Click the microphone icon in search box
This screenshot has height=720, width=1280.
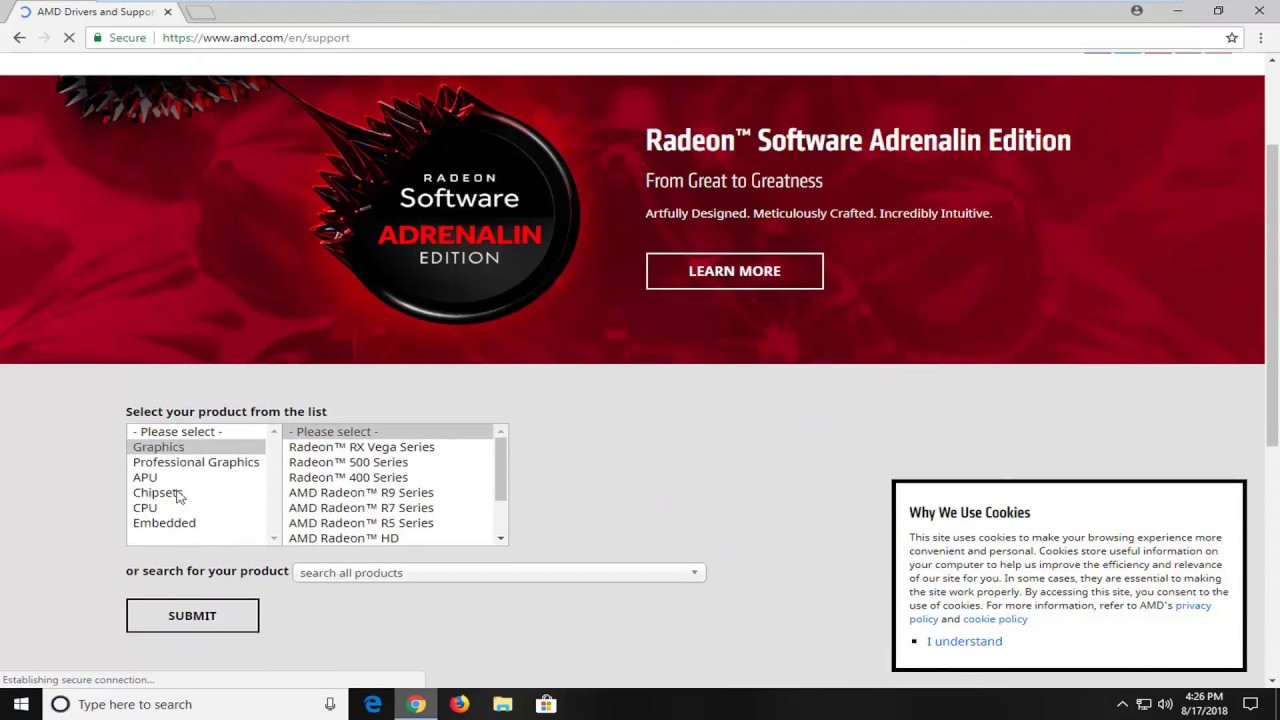pyautogui.click(x=330, y=704)
